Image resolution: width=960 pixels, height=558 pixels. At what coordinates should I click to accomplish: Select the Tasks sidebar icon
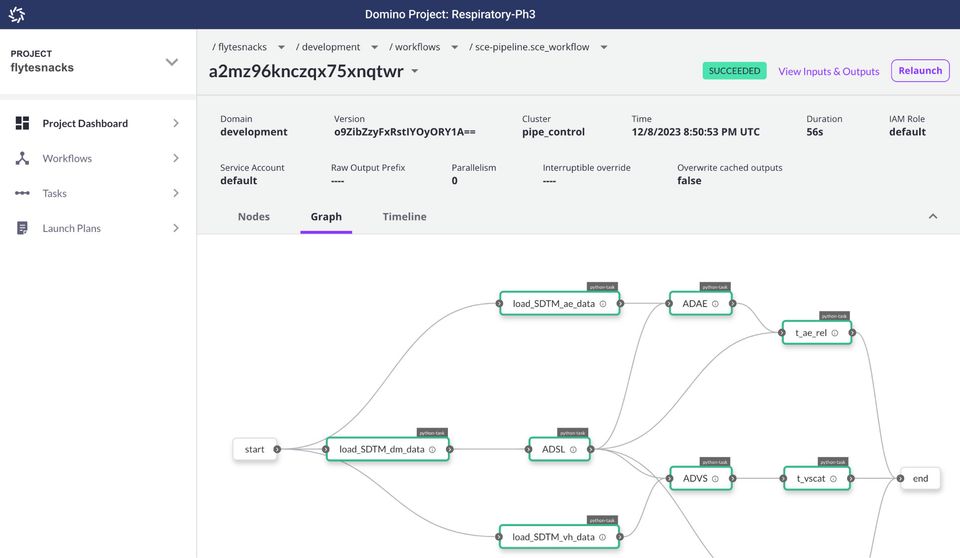pyautogui.click(x=22, y=193)
